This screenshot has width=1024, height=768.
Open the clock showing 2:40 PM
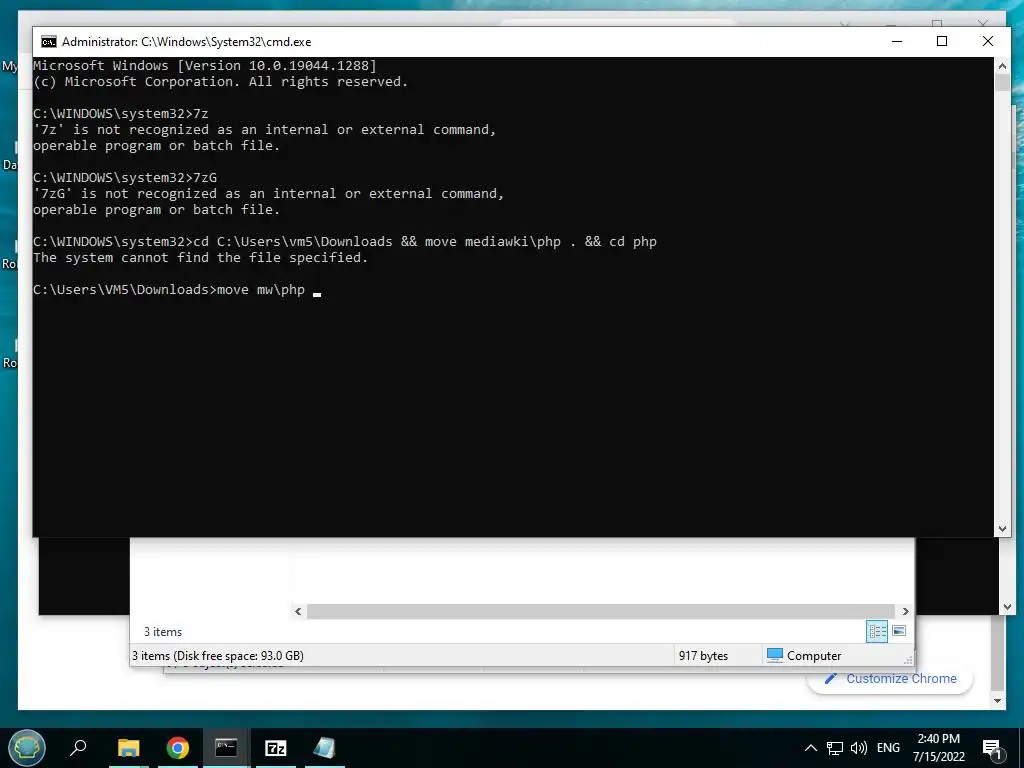point(938,748)
